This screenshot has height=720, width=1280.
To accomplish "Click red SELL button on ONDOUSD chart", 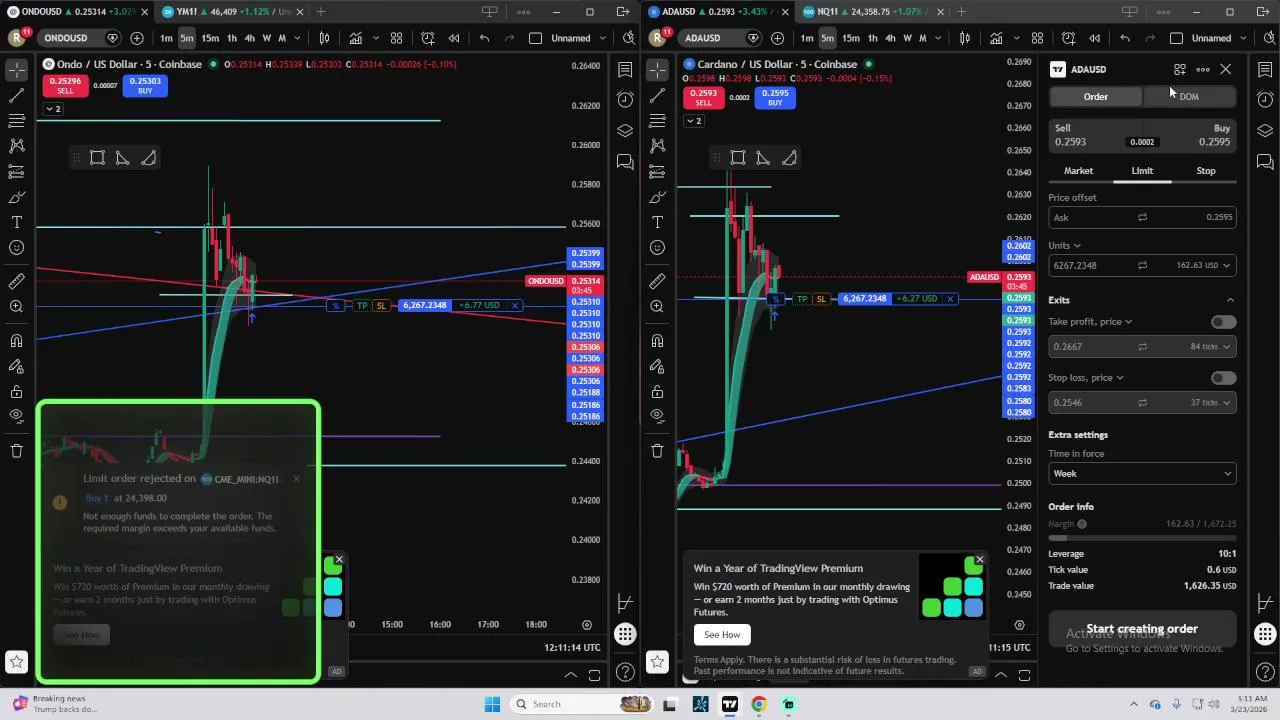I will [65, 86].
